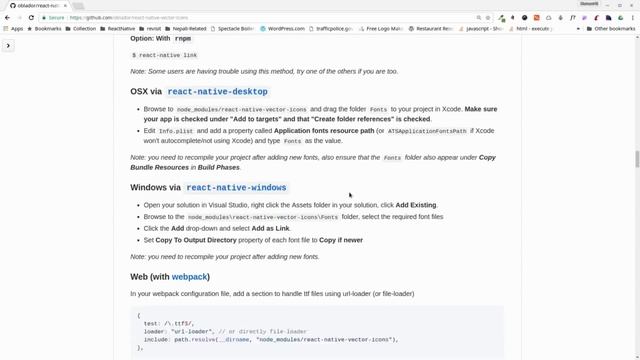Open the WordPress.com bookmark
Screen dimensions: 640x360
pos(282,29)
